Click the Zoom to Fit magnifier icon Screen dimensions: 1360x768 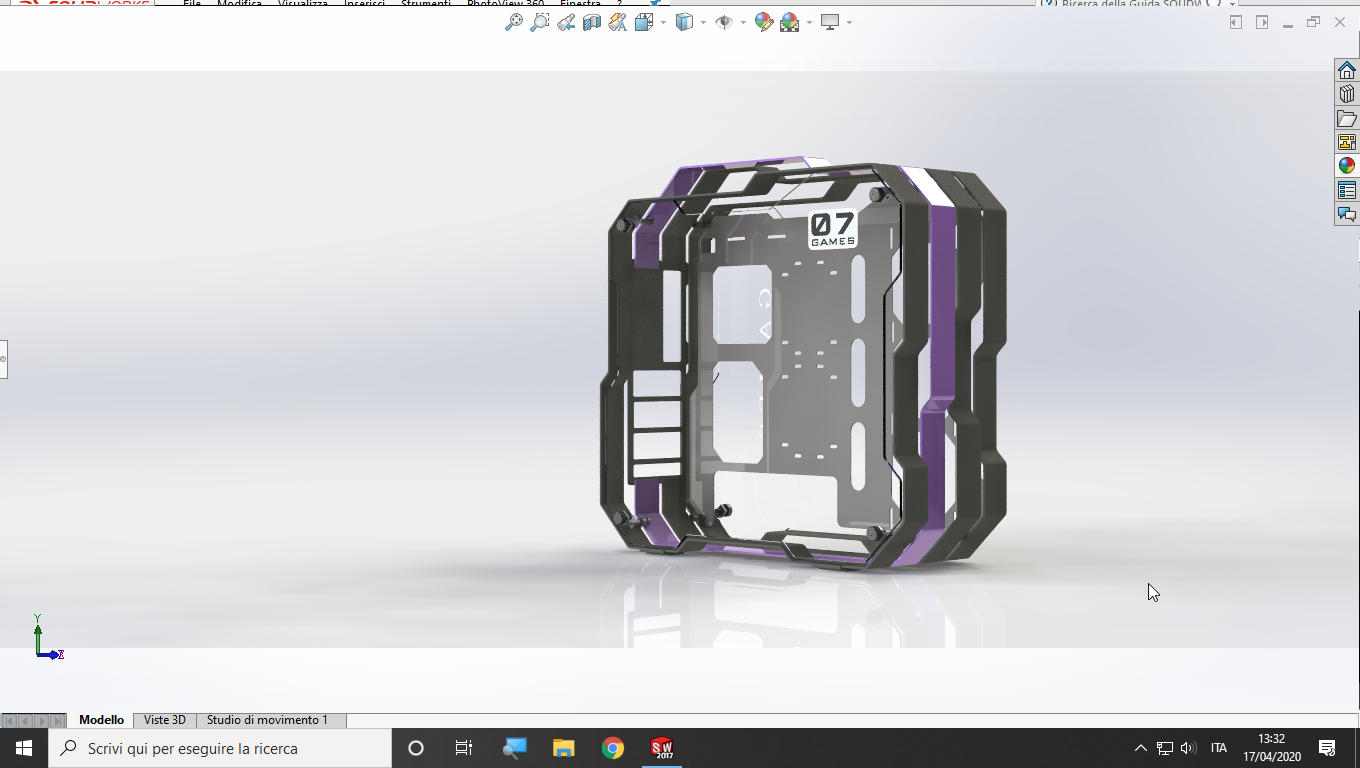[x=514, y=22]
